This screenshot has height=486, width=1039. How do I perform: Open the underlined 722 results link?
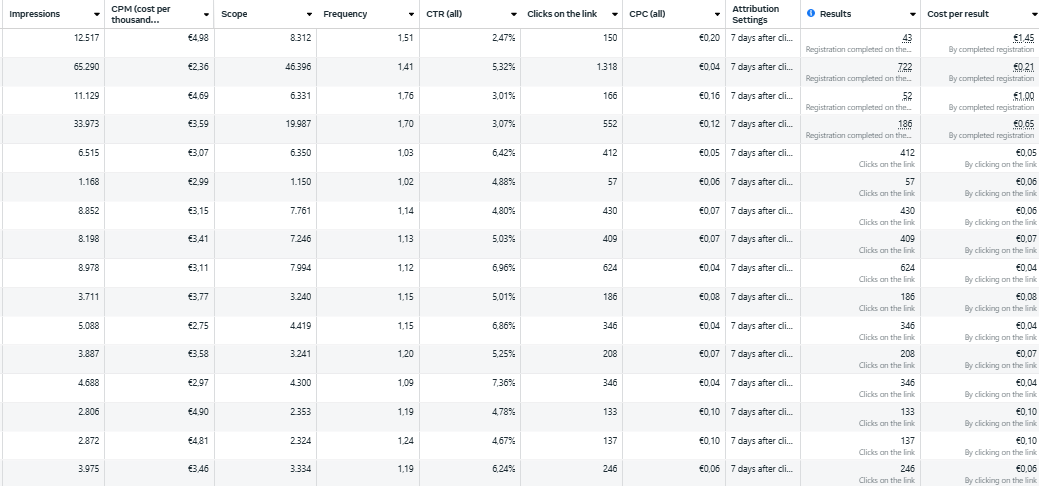904,66
